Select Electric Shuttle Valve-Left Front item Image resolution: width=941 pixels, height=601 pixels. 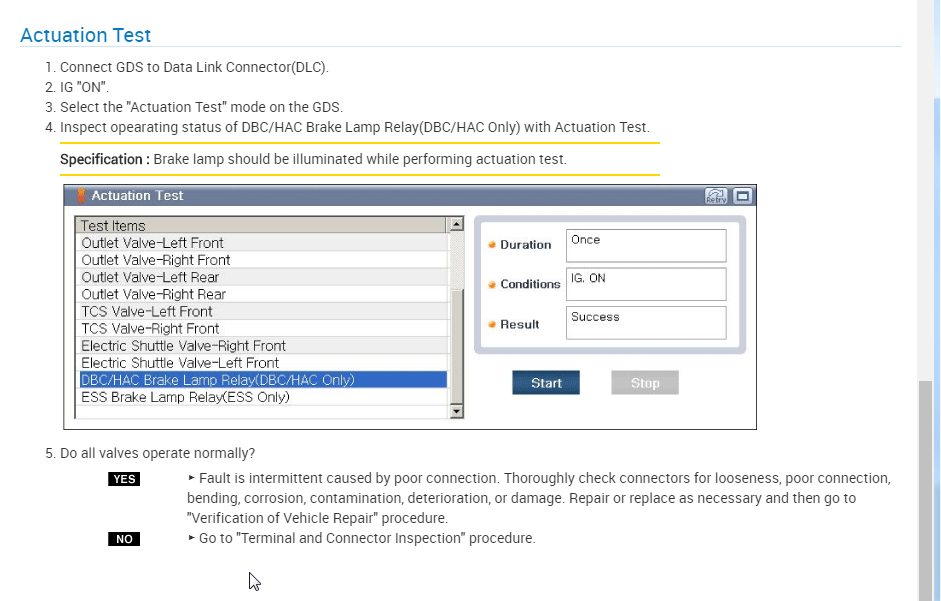coord(263,363)
